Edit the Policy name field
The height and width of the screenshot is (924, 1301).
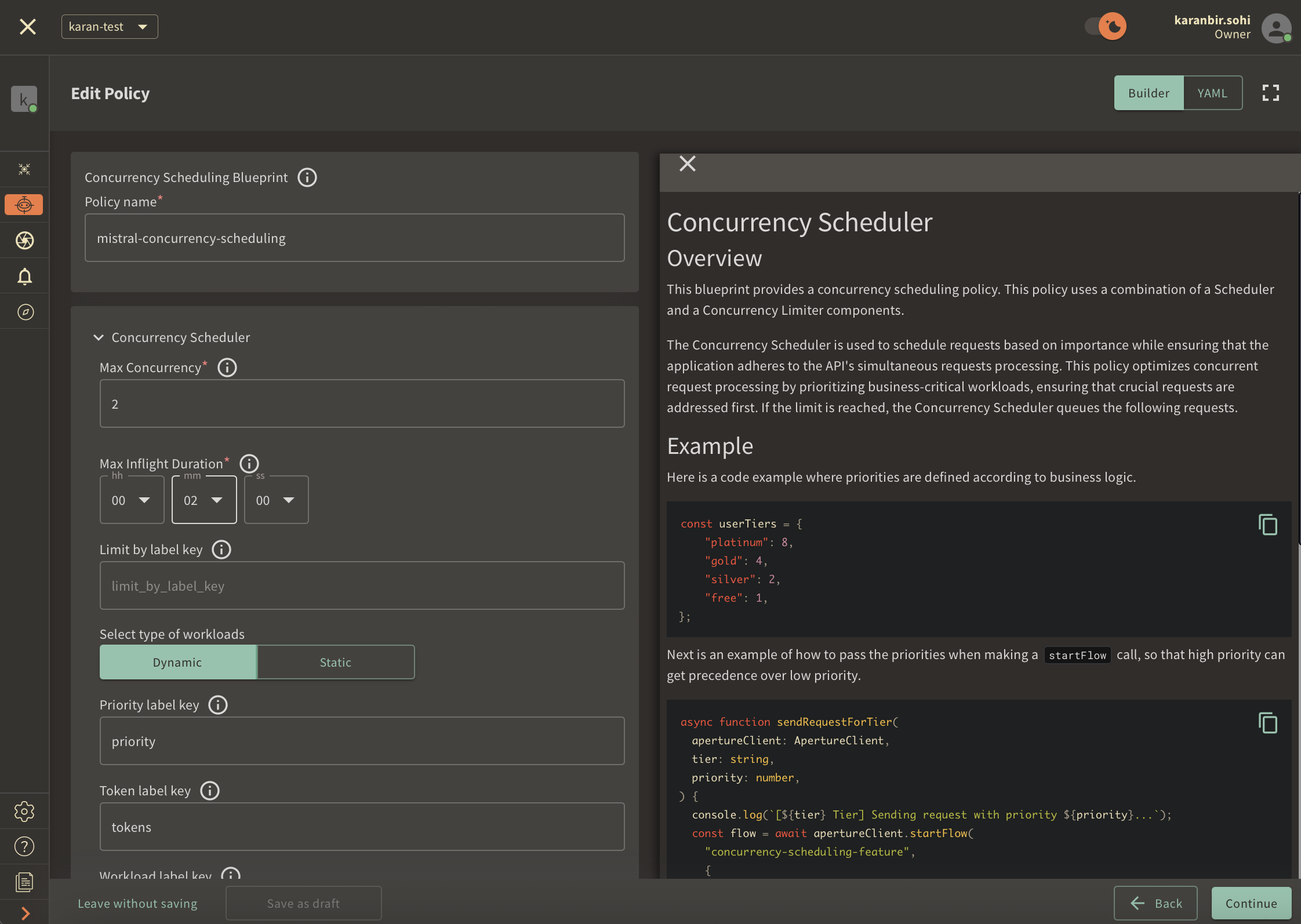click(x=355, y=238)
